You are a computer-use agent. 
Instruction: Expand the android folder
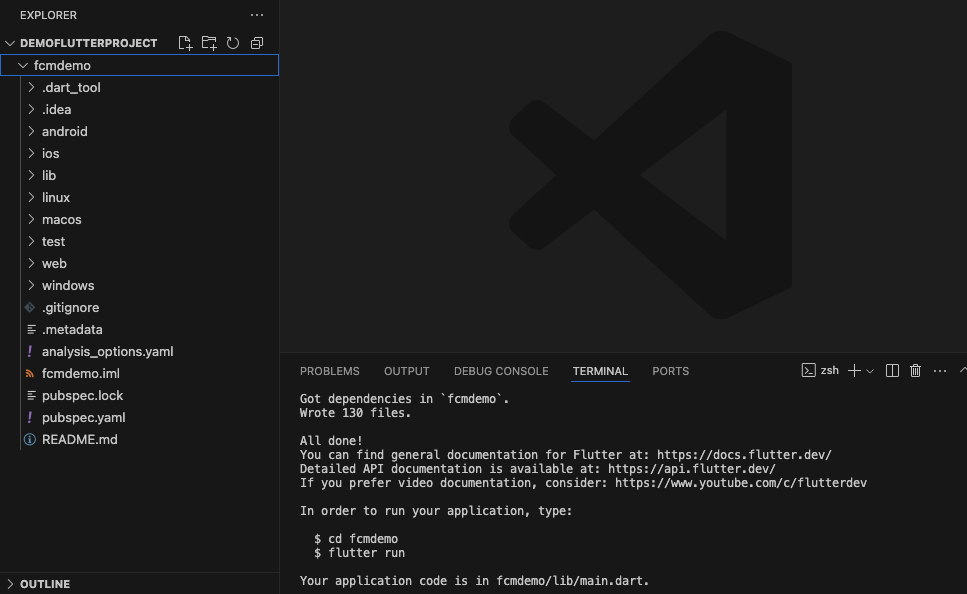point(64,131)
